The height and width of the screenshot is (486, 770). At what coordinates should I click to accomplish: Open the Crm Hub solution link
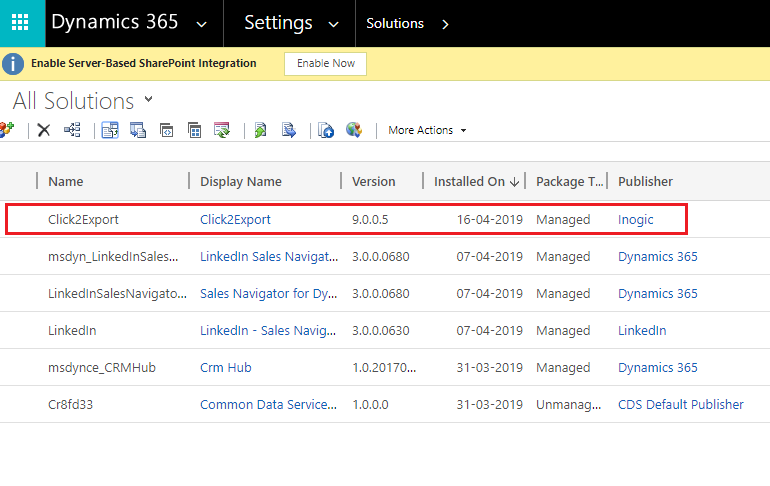click(226, 368)
